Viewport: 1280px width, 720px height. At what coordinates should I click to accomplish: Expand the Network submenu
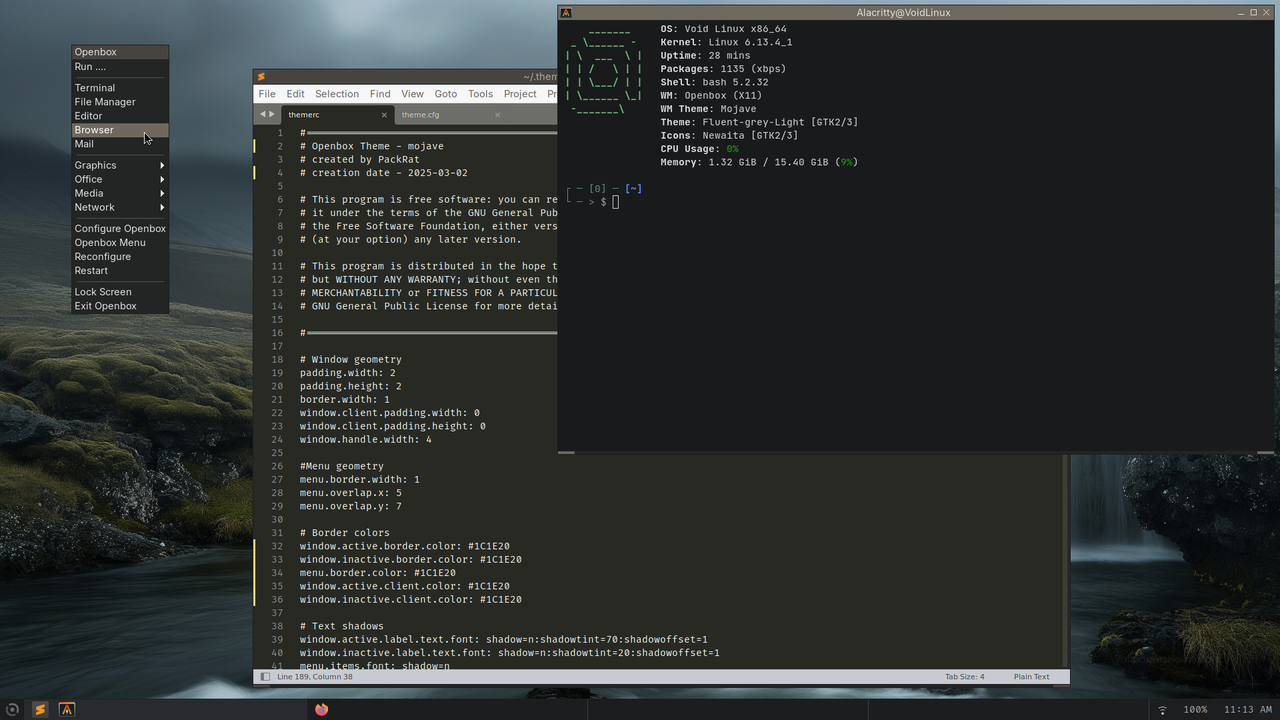120,207
